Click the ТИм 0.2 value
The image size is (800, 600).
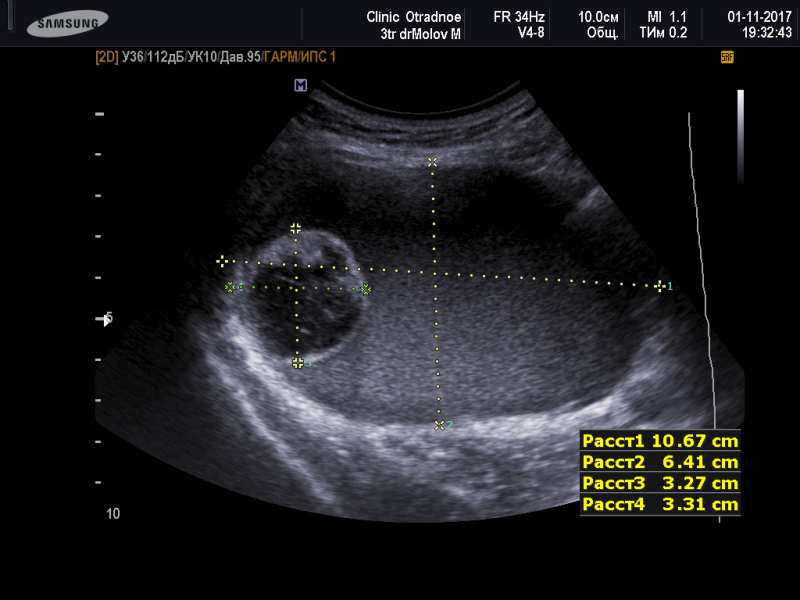coord(663,33)
